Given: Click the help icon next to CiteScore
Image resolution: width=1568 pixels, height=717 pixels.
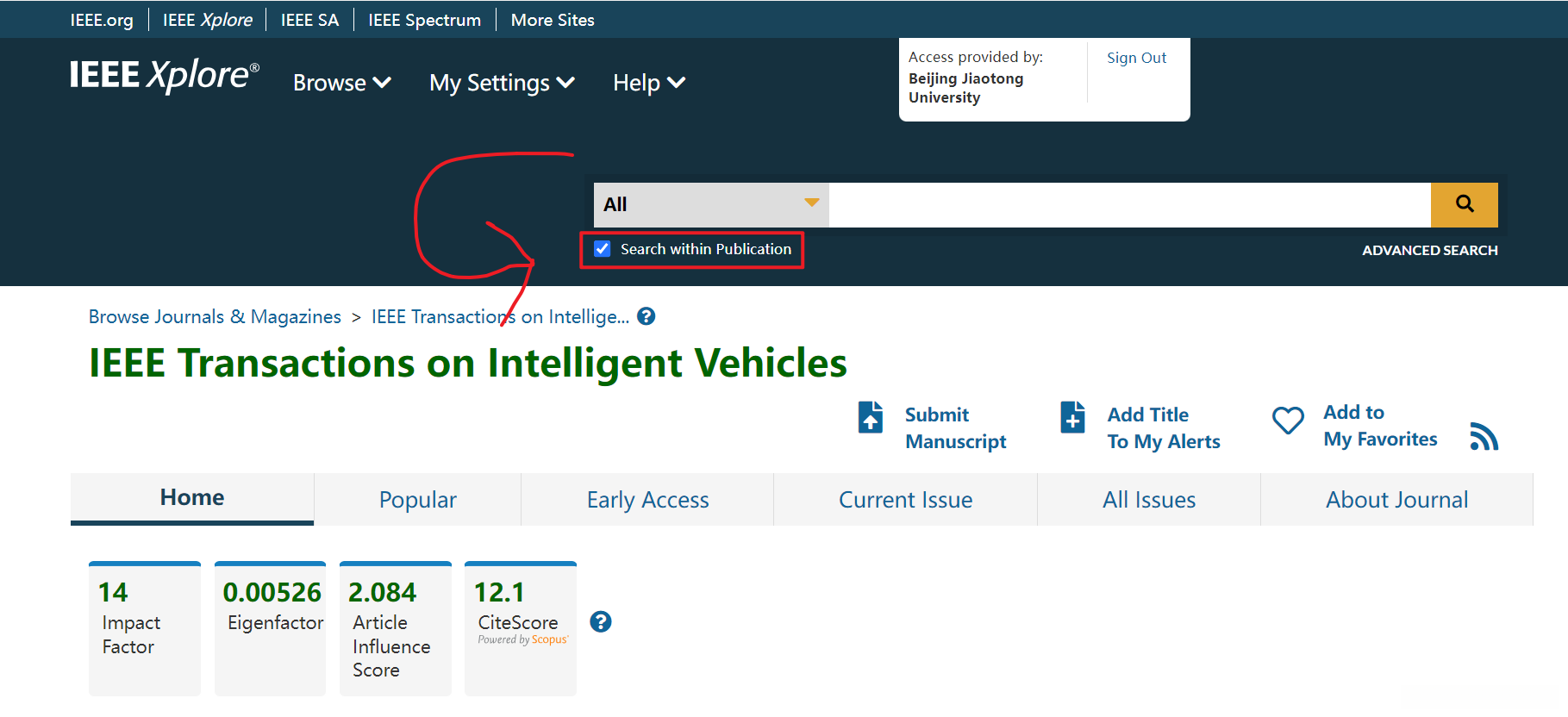Looking at the screenshot, I should tap(601, 621).
